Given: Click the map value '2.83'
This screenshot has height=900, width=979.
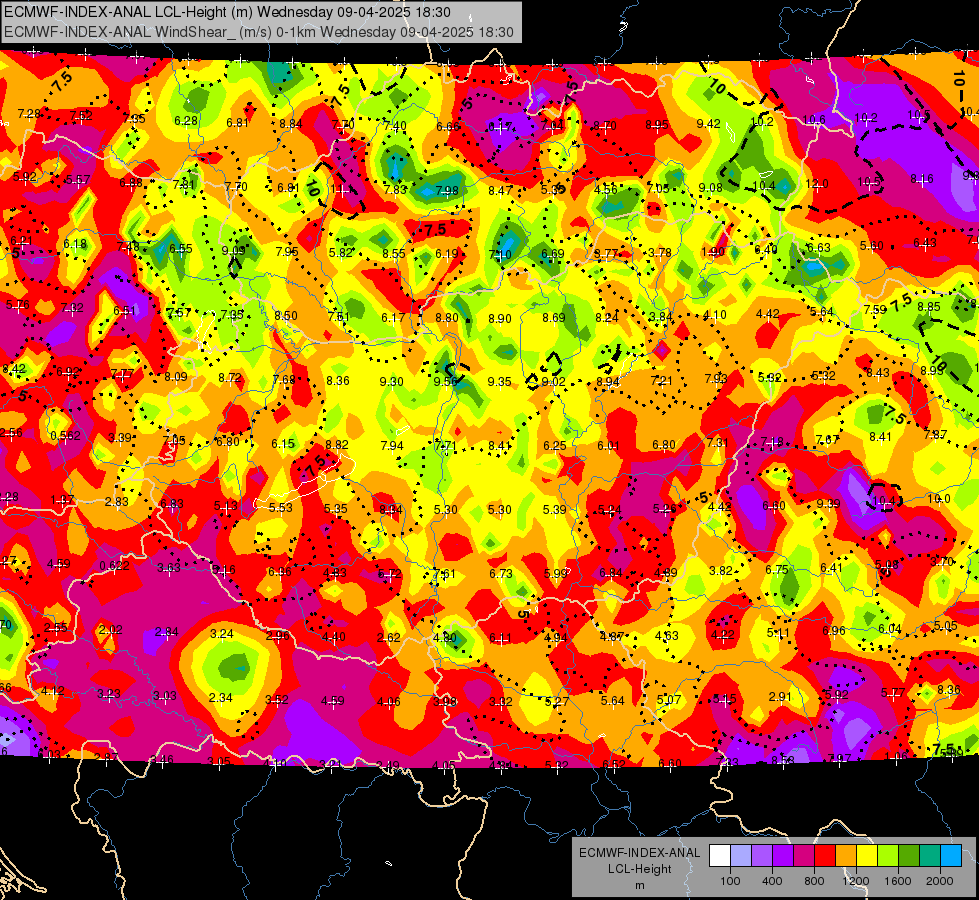Looking at the screenshot, I should coord(117,502).
